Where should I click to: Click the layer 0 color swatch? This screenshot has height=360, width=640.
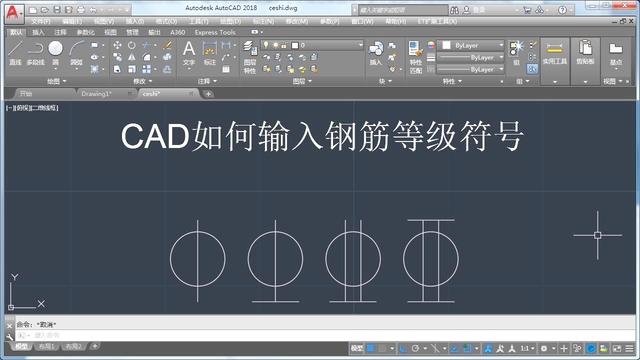295,45
